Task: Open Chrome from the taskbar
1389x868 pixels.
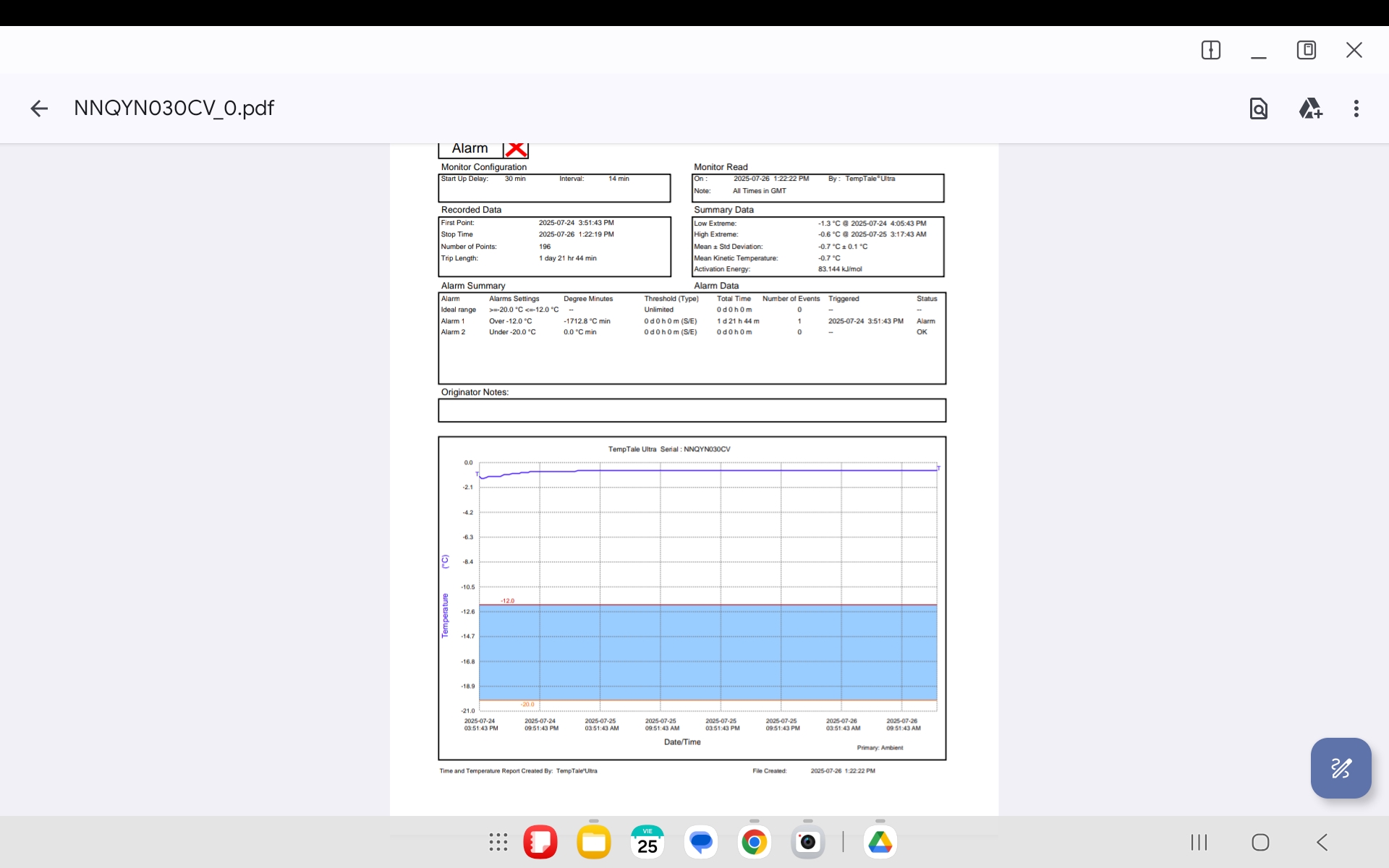Action: (x=754, y=842)
